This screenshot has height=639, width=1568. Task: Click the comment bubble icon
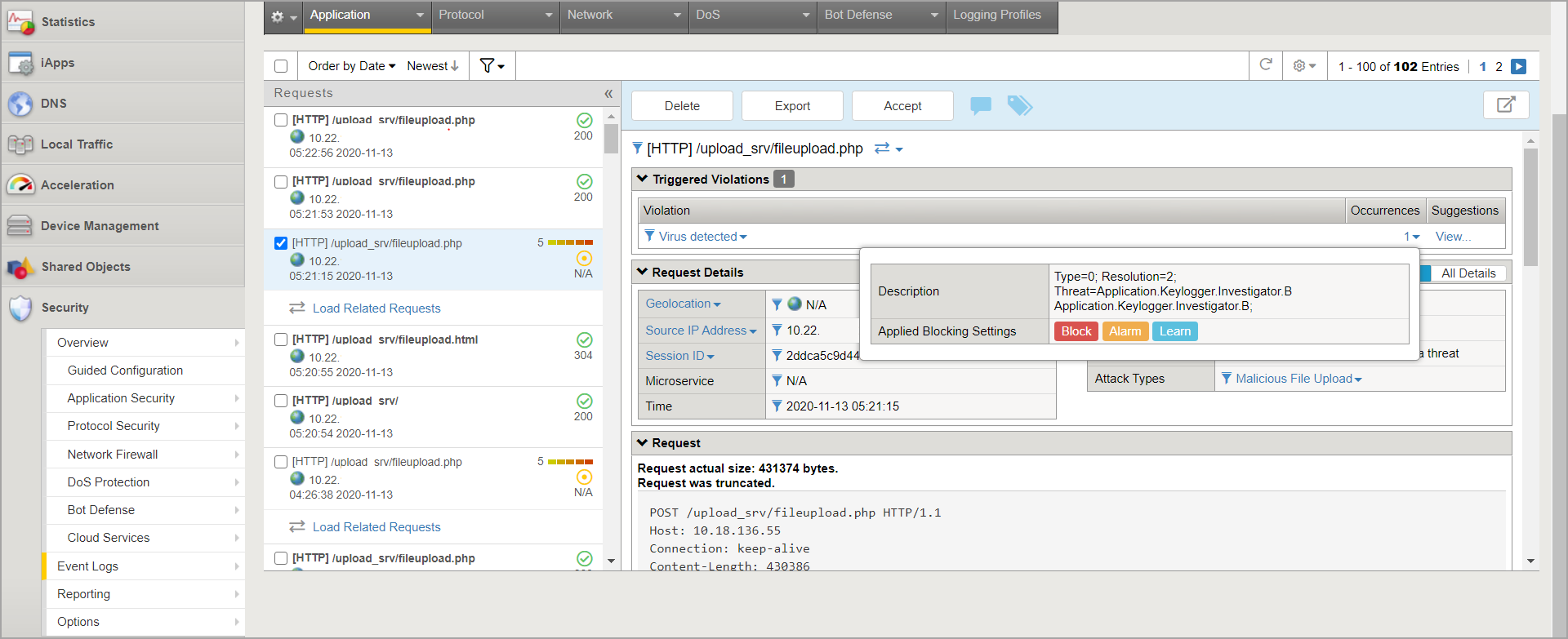click(x=980, y=105)
